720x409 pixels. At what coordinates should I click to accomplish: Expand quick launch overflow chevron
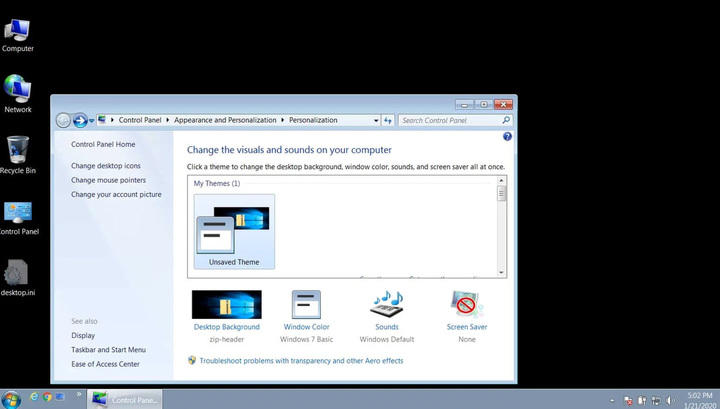click(x=79, y=394)
